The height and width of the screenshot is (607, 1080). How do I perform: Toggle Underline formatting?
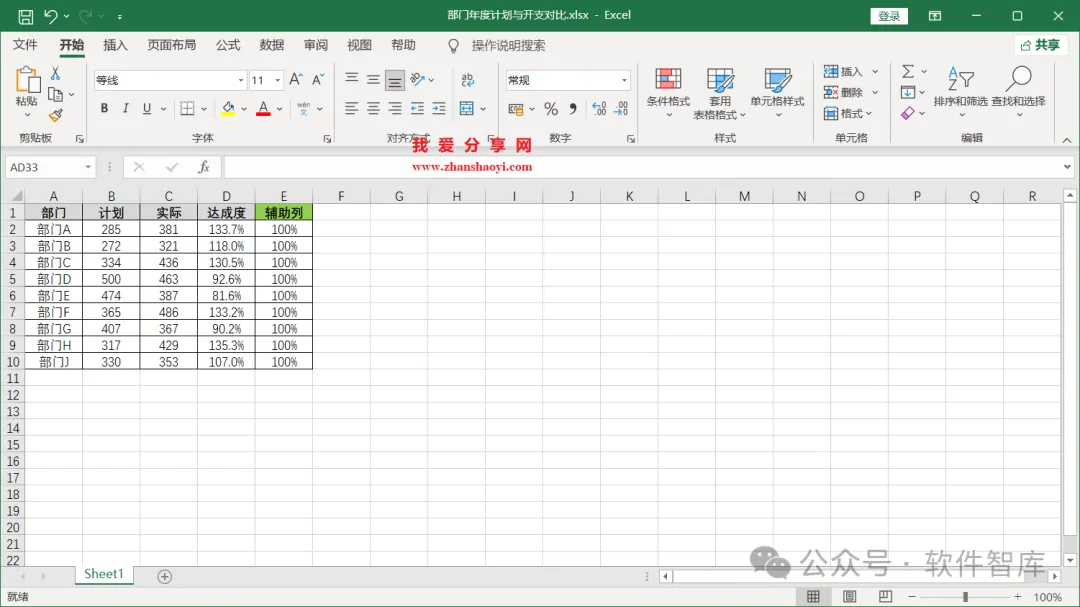point(147,108)
